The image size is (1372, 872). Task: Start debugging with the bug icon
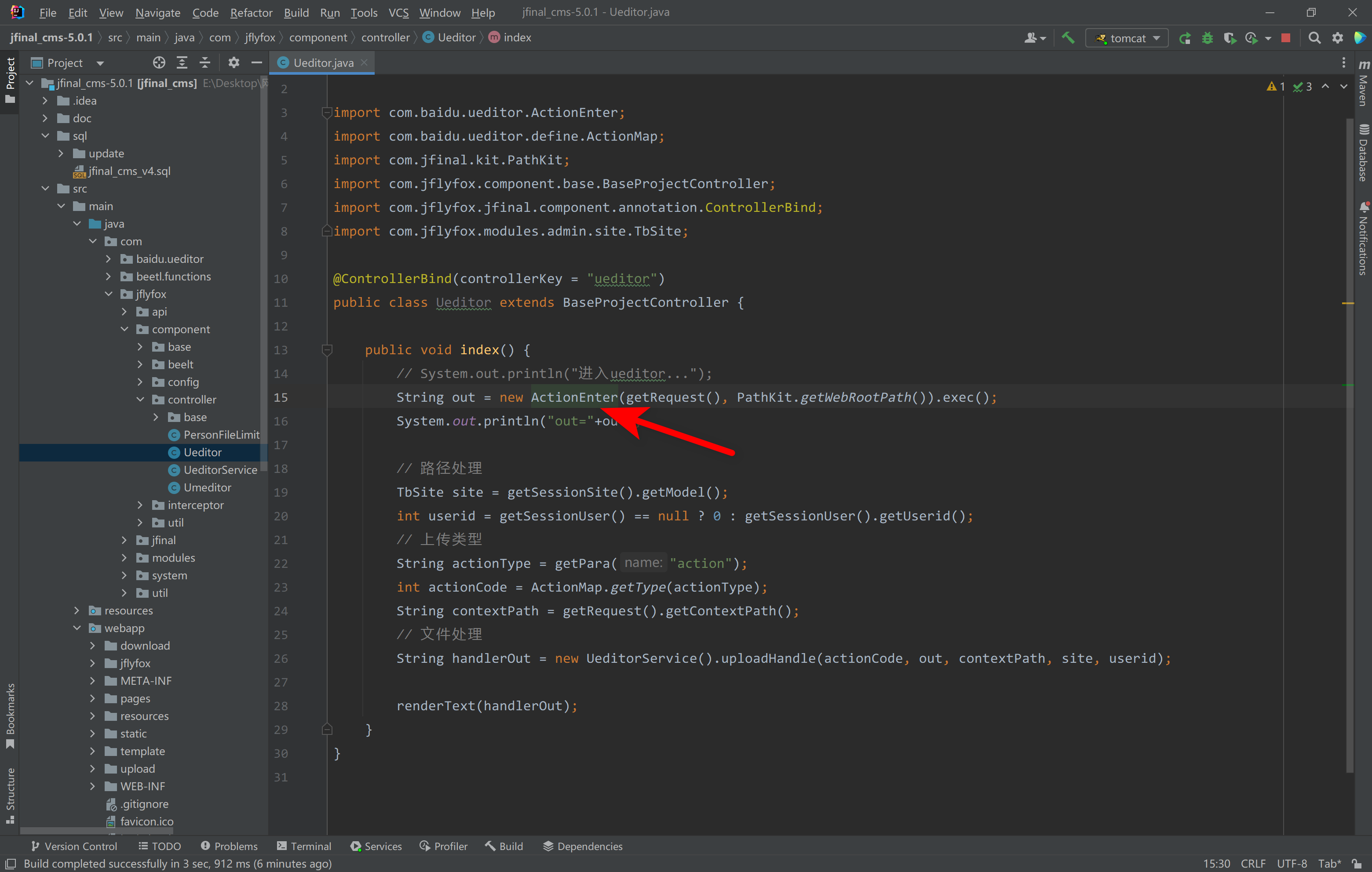(x=1207, y=38)
